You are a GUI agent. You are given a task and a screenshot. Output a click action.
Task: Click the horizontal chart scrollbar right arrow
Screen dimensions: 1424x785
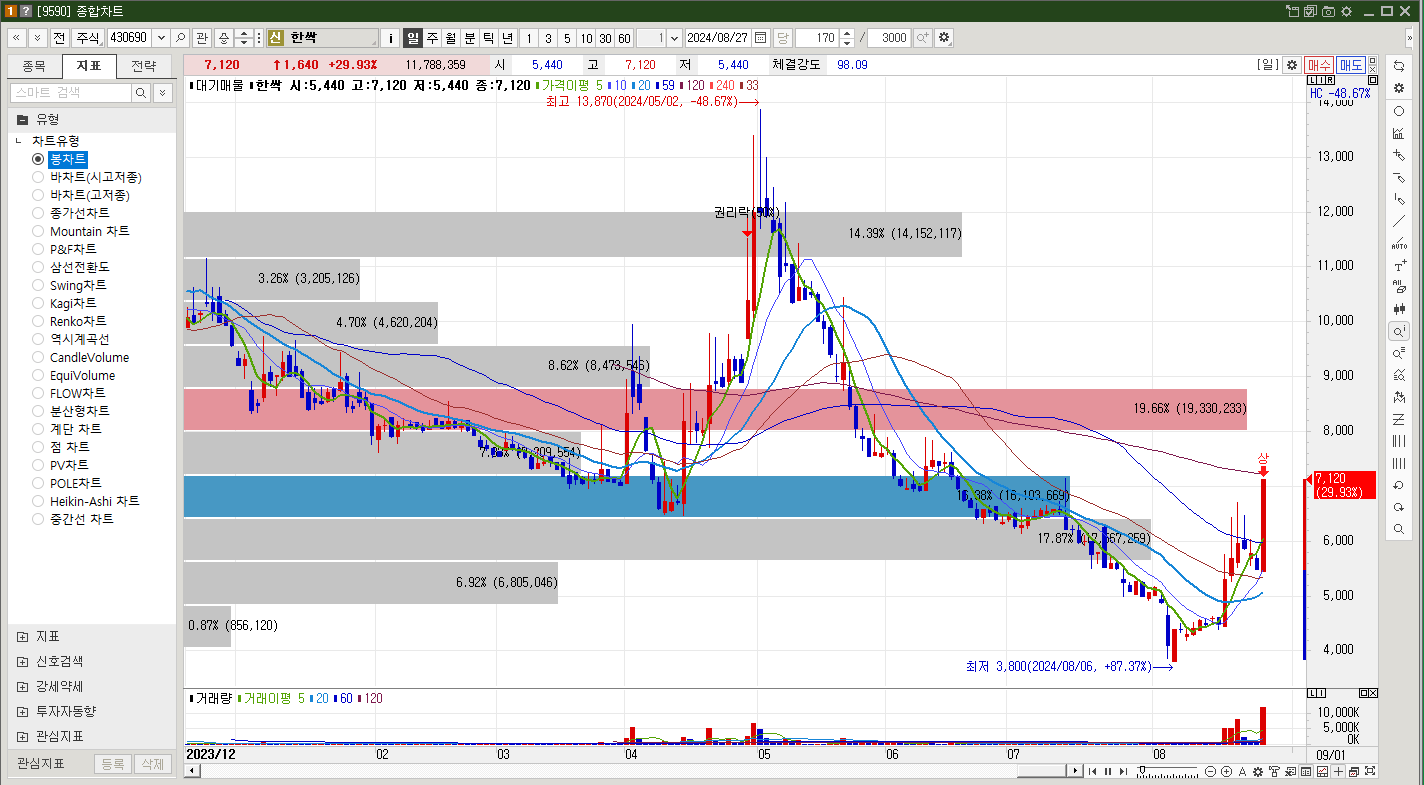point(1075,771)
